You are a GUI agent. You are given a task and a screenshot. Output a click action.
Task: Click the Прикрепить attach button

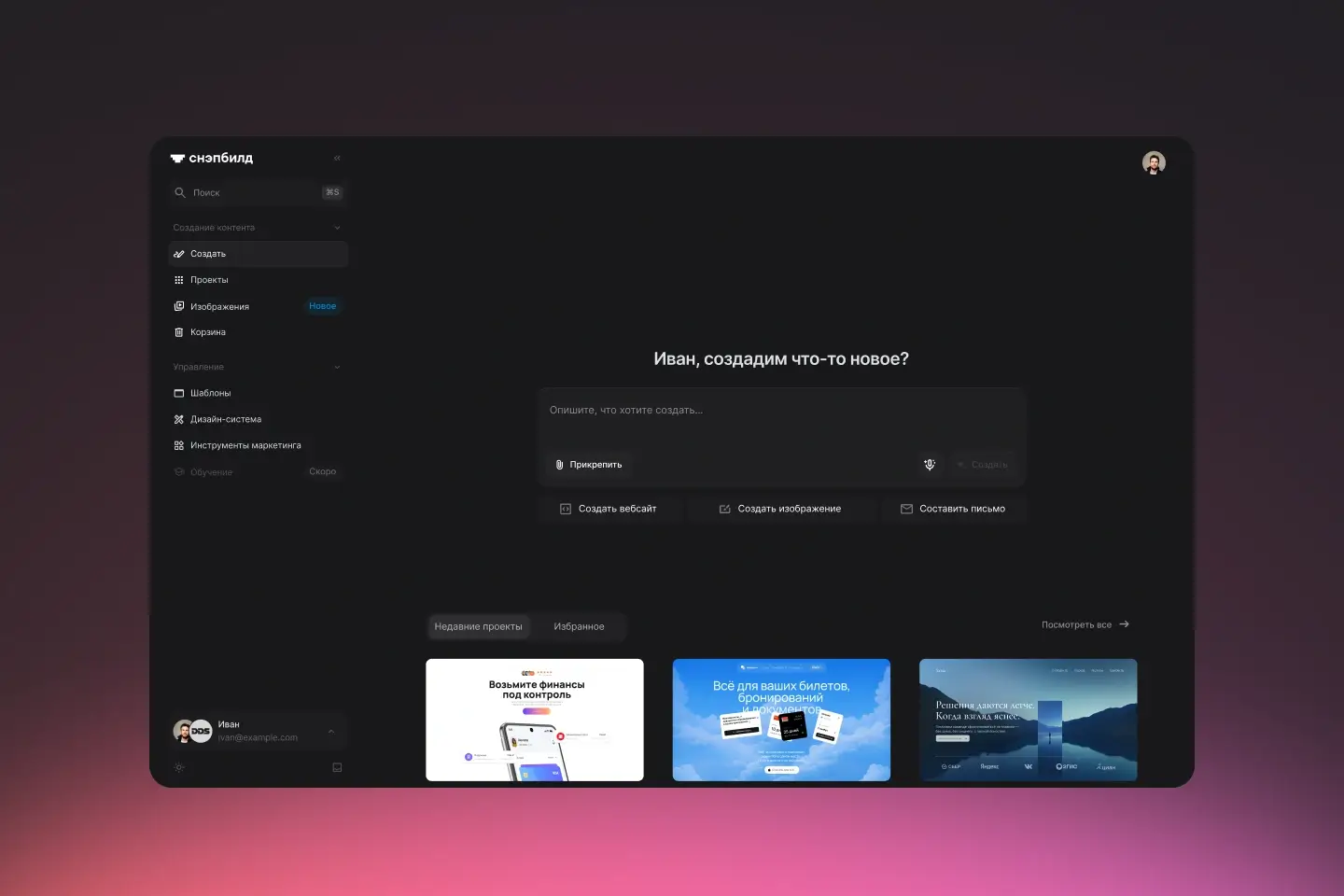(x=589, y=465)
